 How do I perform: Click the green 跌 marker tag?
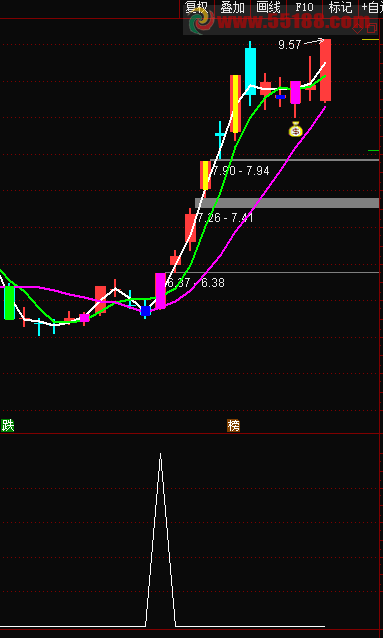8,426
